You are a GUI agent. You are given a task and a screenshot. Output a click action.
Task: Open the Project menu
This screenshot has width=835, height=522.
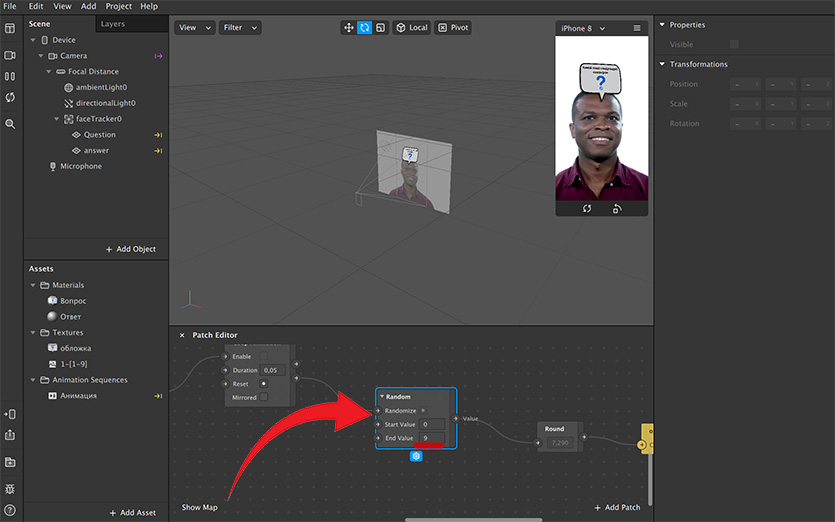pyautogui.click(x=119, y=6)
